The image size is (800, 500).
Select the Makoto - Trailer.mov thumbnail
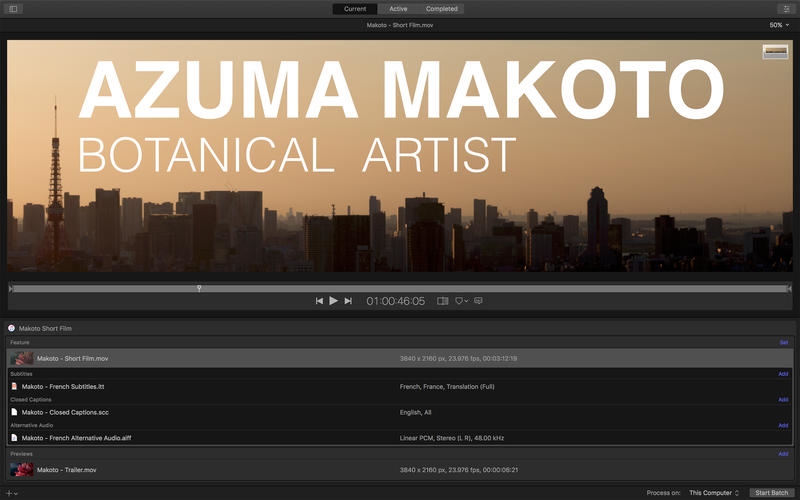[x=21, y=469]
